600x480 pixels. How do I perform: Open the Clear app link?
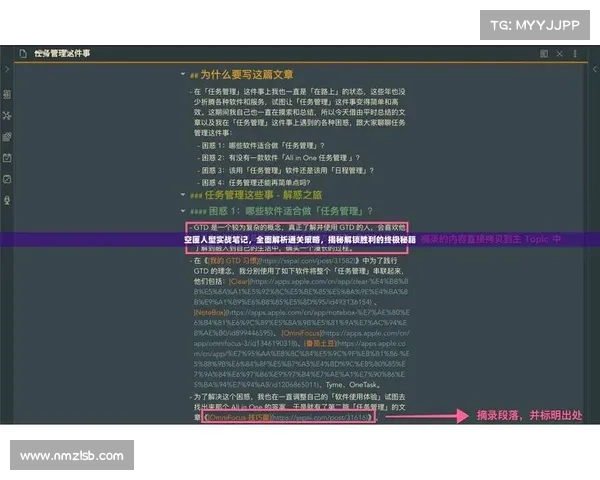point(239,281)
